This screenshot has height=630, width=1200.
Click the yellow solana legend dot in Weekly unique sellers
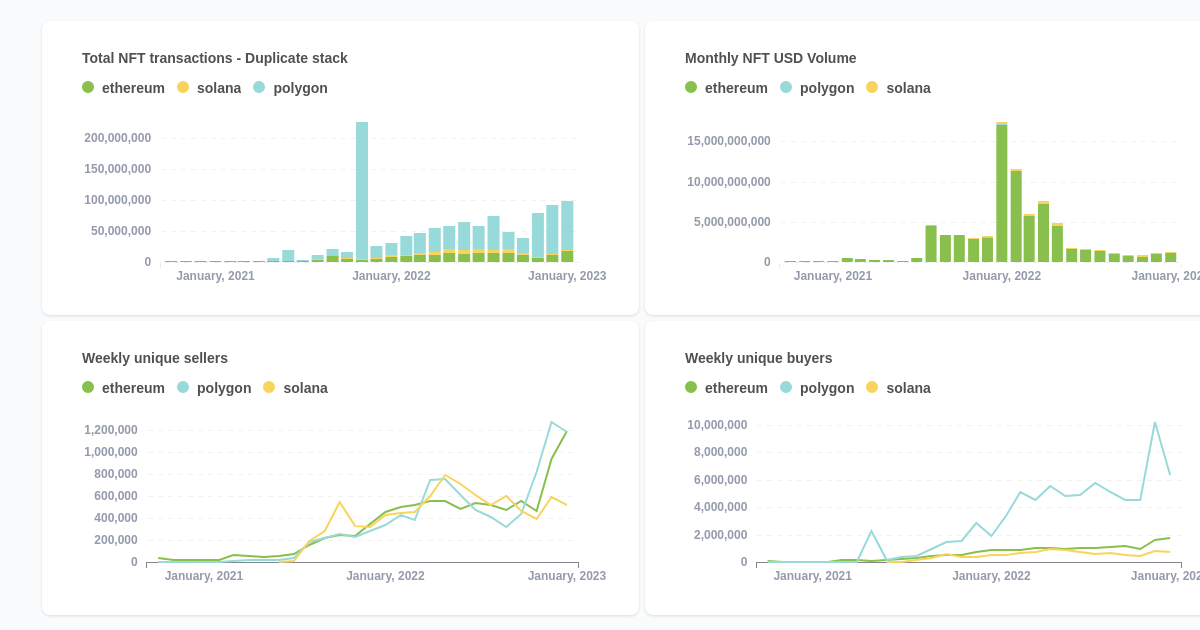(268, 388)
